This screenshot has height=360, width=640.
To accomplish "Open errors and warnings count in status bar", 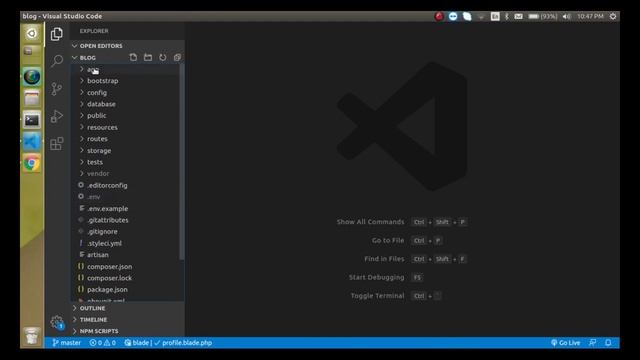I will pyautogui.click(x=102, y=343).
